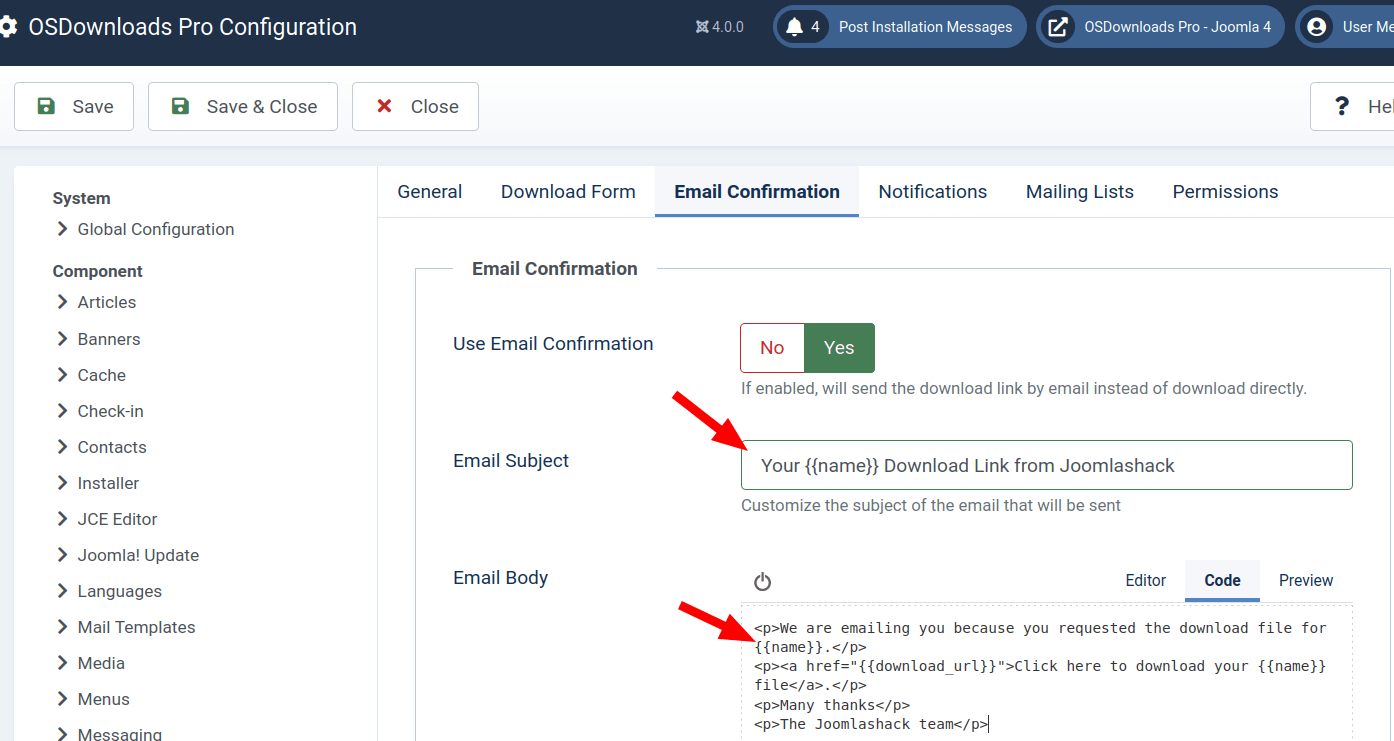Click the gear icon beside OSDownloads Pro Configuration
The height and width of the screenshot is (741, 1394).
[x=8, y=27]
